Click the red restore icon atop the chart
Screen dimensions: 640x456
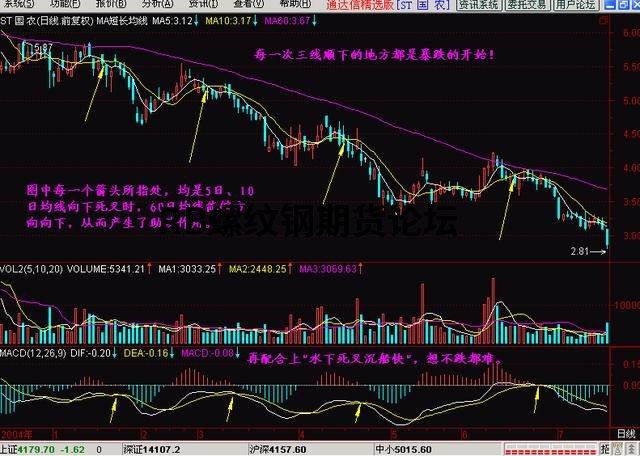point(604,20)
